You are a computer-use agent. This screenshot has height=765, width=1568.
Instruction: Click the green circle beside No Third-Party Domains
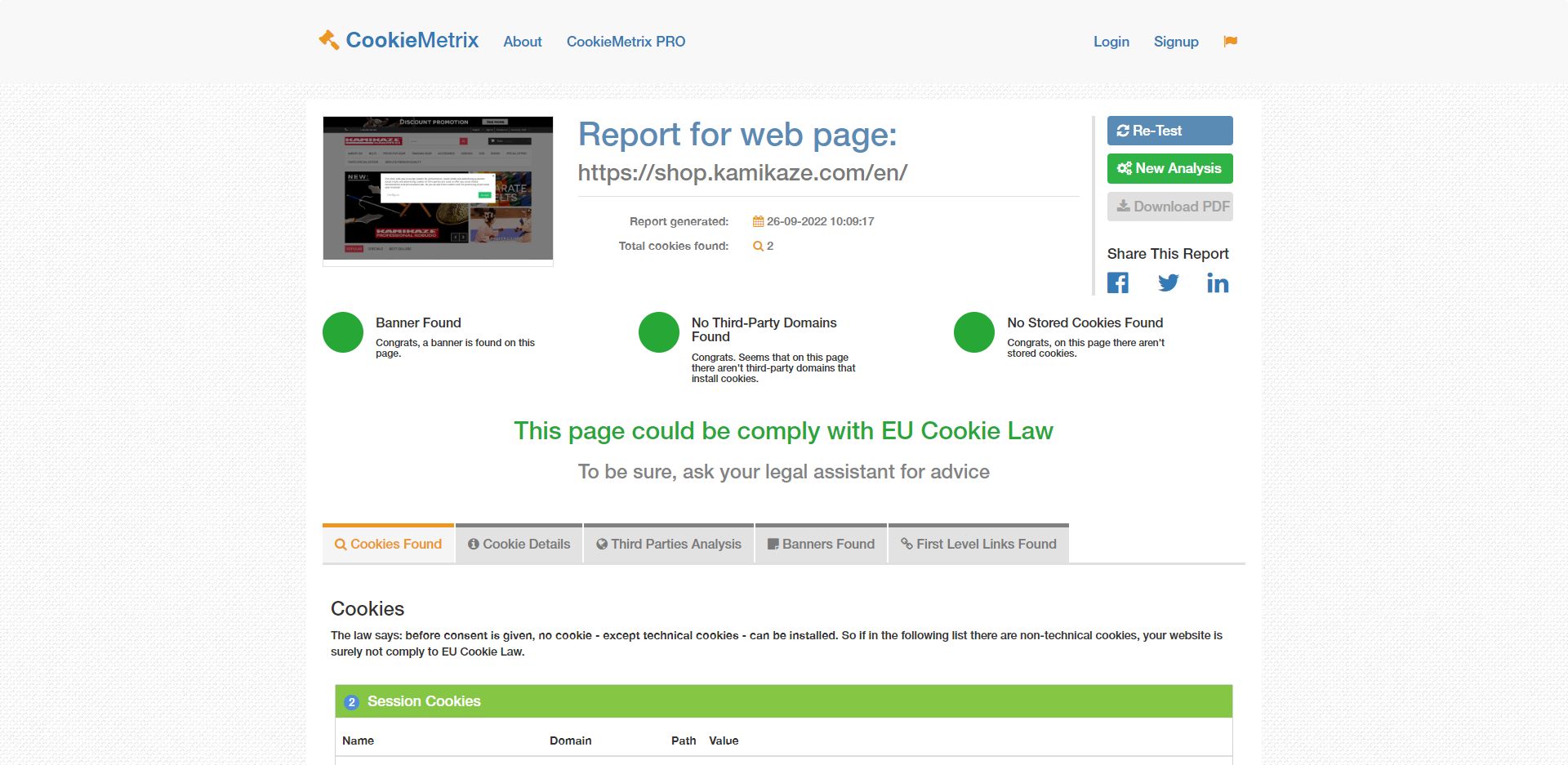click(x=659, y=332)
